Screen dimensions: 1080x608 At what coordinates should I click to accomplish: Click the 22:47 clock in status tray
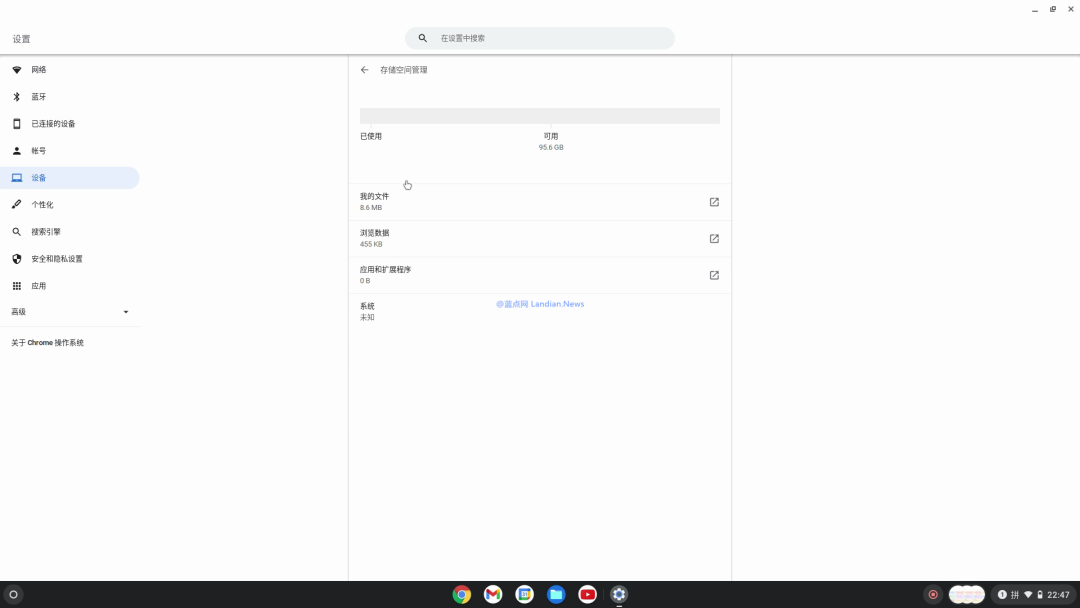(1058, 595)
